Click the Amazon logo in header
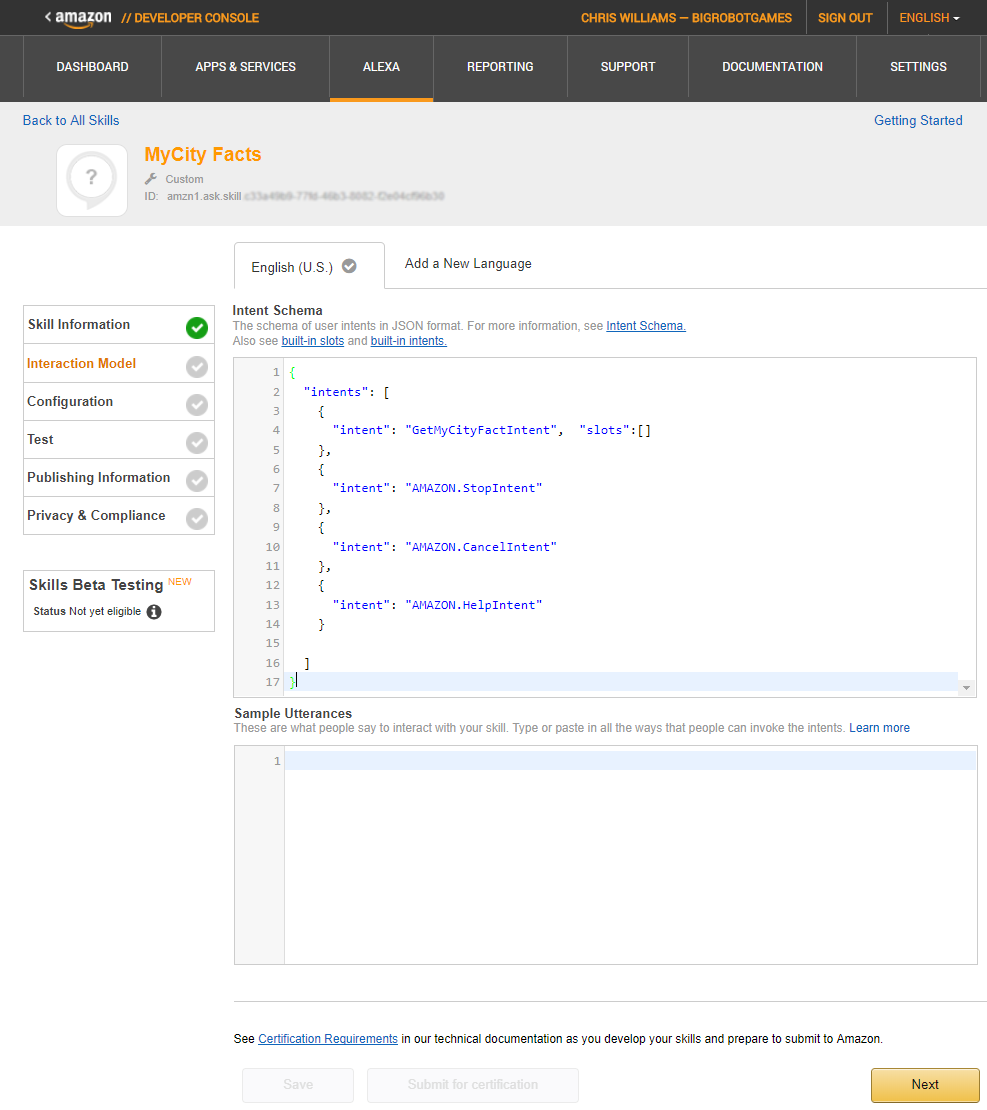The image size is (987, 1110). coord(82,18)
